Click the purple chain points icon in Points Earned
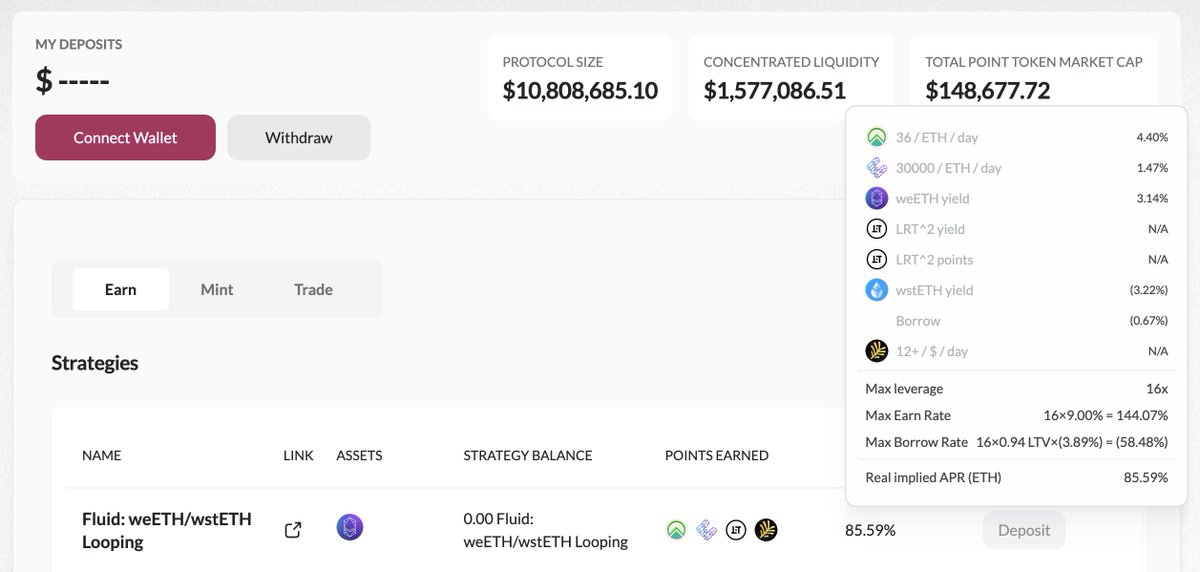This screenshot has width=1200, height=572. tap(706, 530)
